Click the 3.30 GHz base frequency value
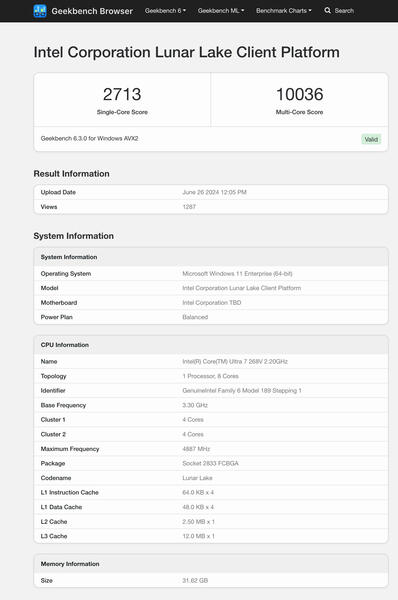 pyautogui.click(x=195, y=405)
